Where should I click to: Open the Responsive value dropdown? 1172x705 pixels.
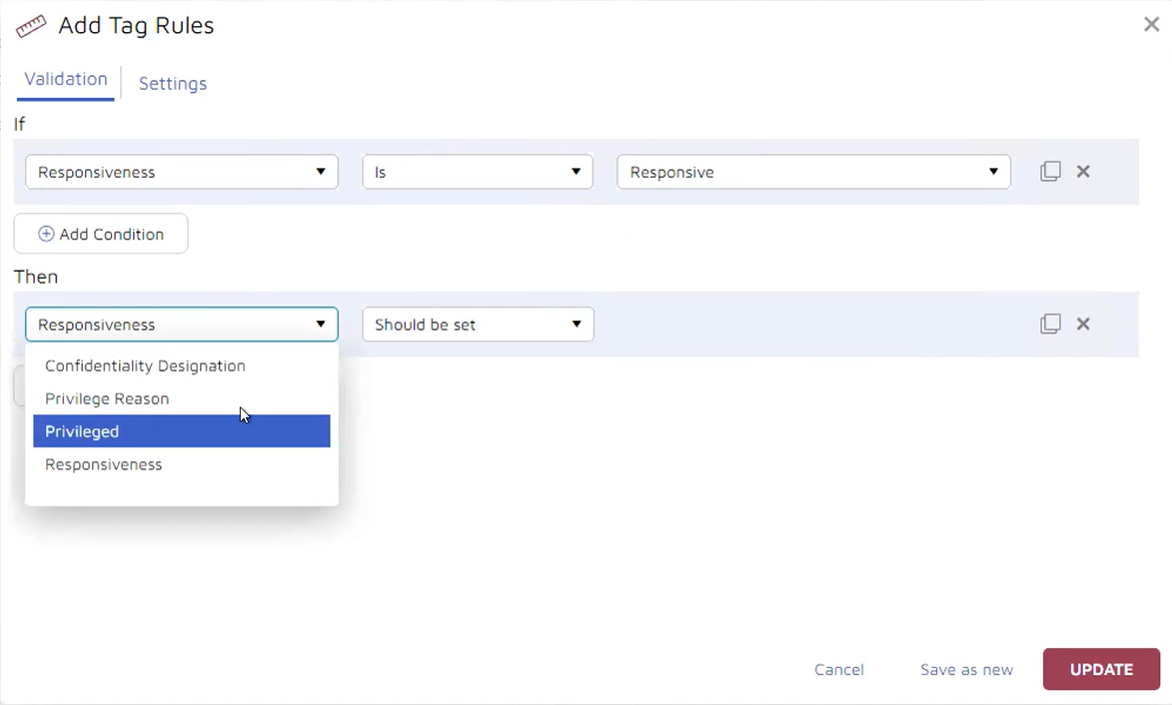[x=813, y=172]
